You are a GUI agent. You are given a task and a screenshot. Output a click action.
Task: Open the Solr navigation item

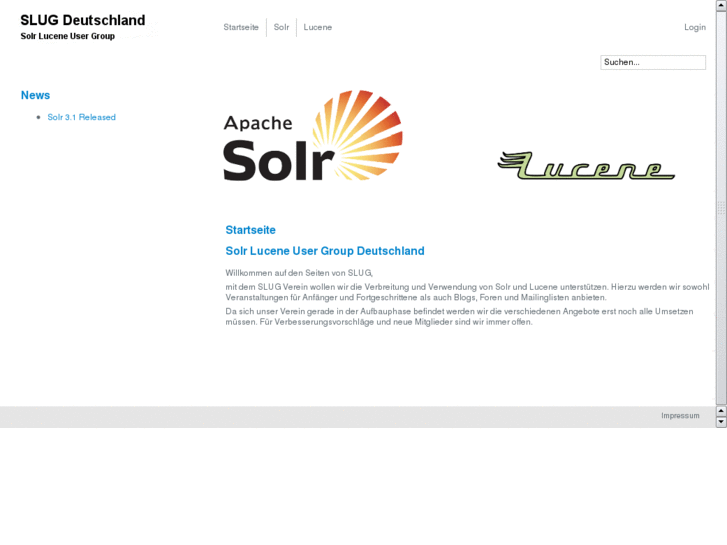coord(281,27)
